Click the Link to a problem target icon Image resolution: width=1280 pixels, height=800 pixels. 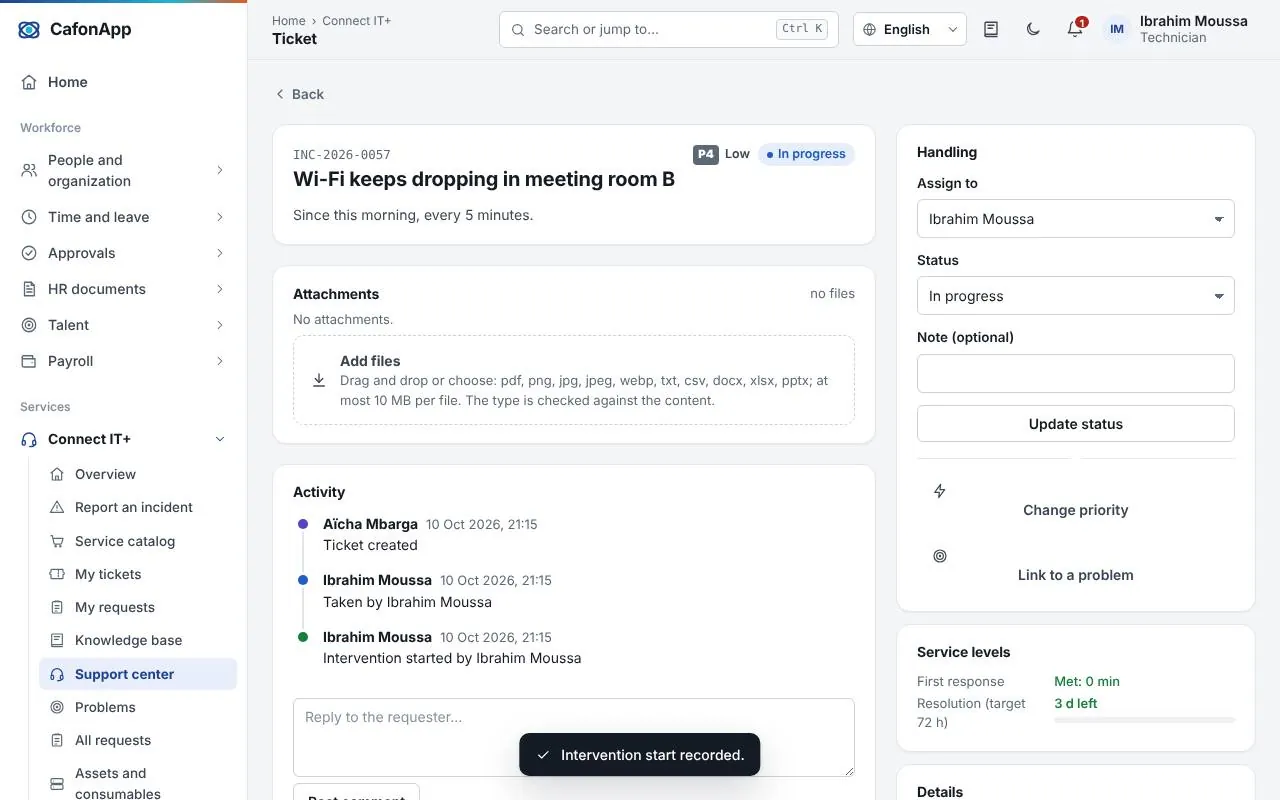tap(940, 556)
